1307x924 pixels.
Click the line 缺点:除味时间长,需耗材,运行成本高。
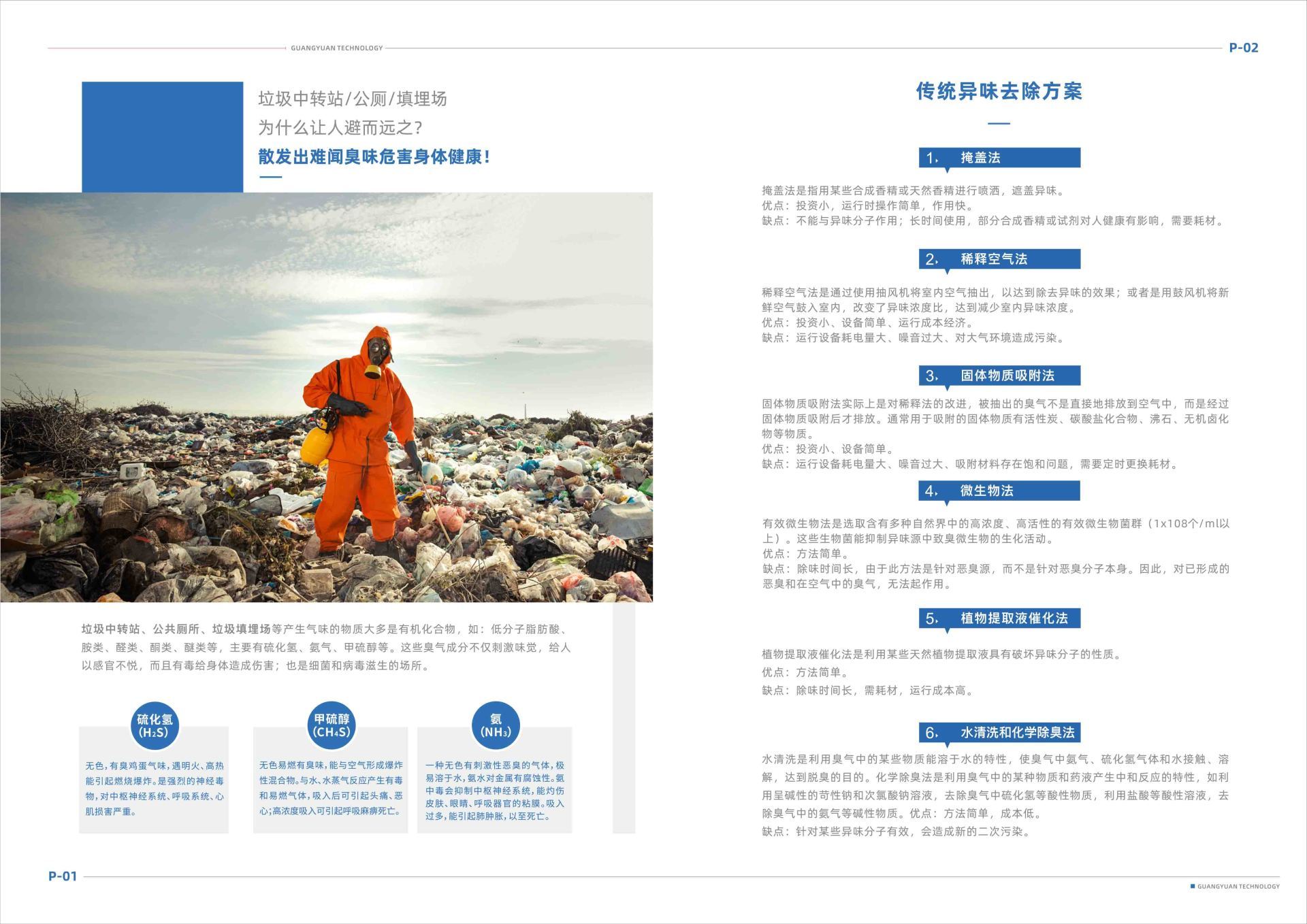tap(868, 691)
